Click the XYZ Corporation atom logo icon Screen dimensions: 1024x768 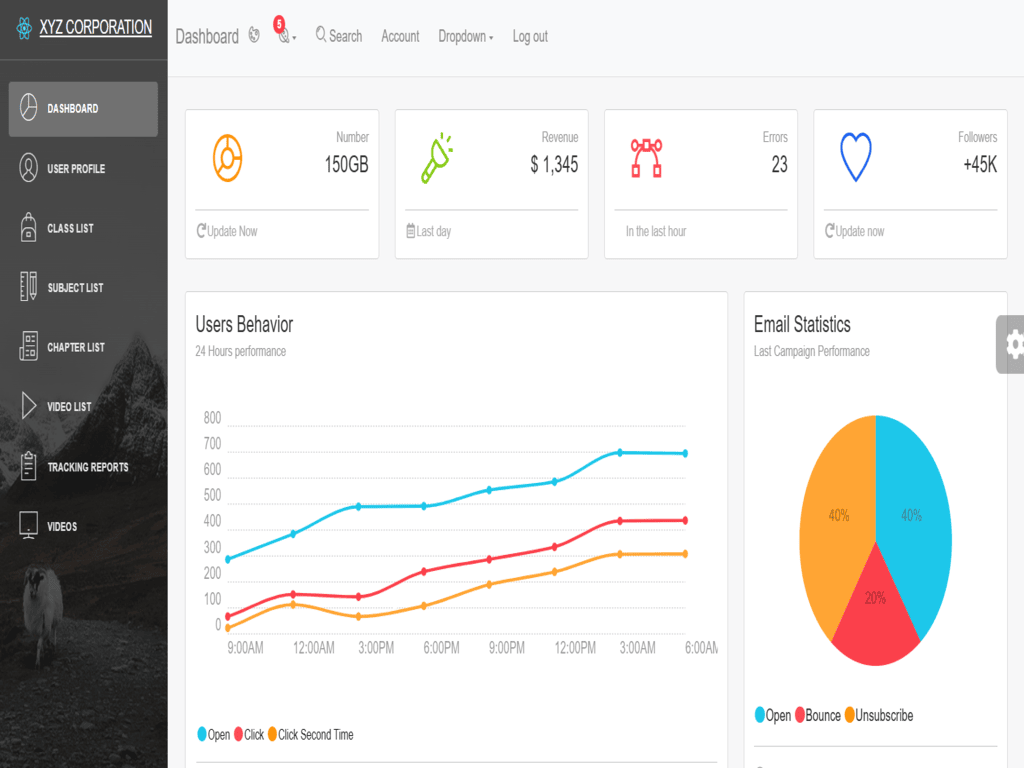24,29
